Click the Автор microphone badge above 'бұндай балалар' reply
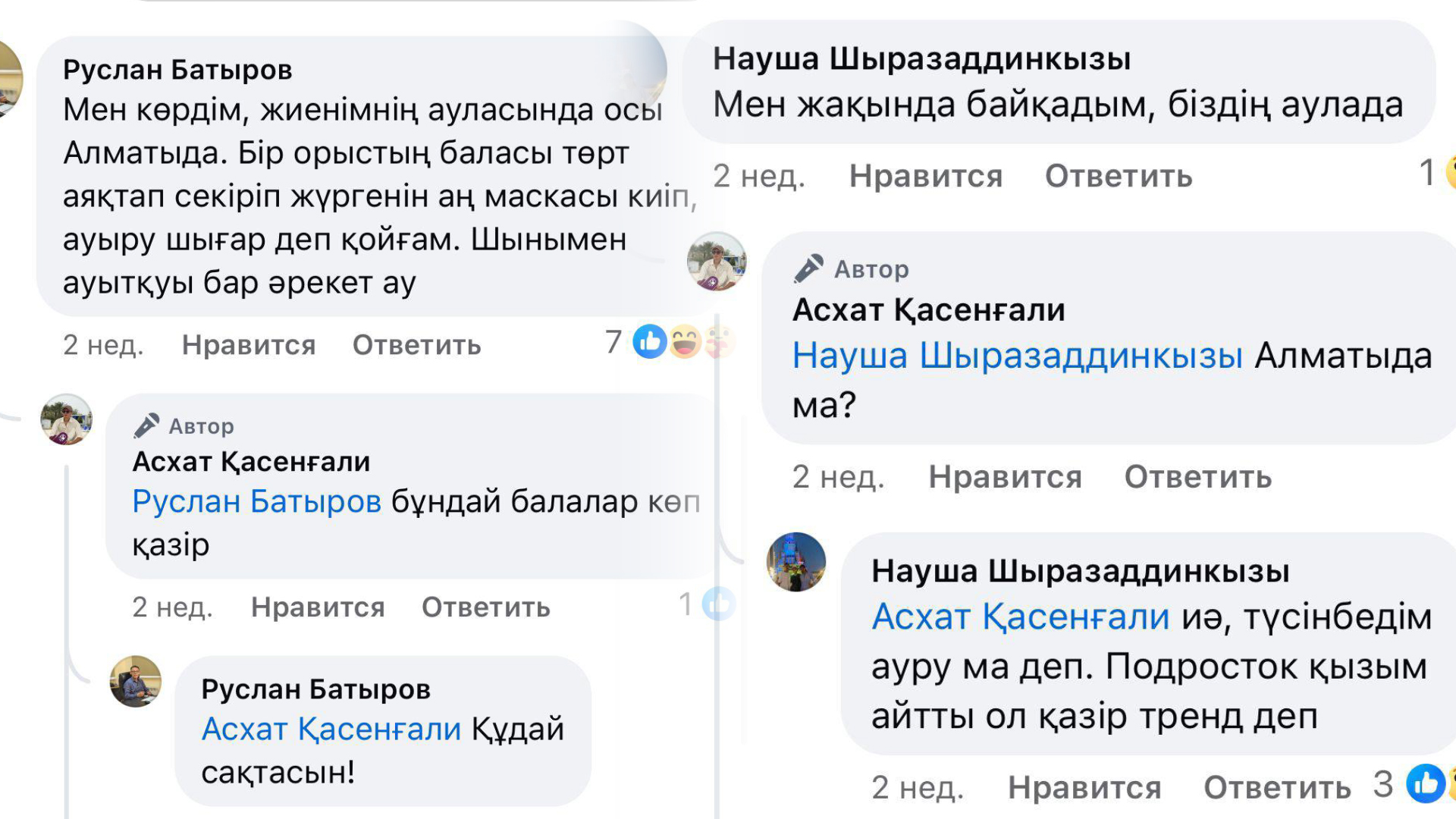 (x=146, y=425)
